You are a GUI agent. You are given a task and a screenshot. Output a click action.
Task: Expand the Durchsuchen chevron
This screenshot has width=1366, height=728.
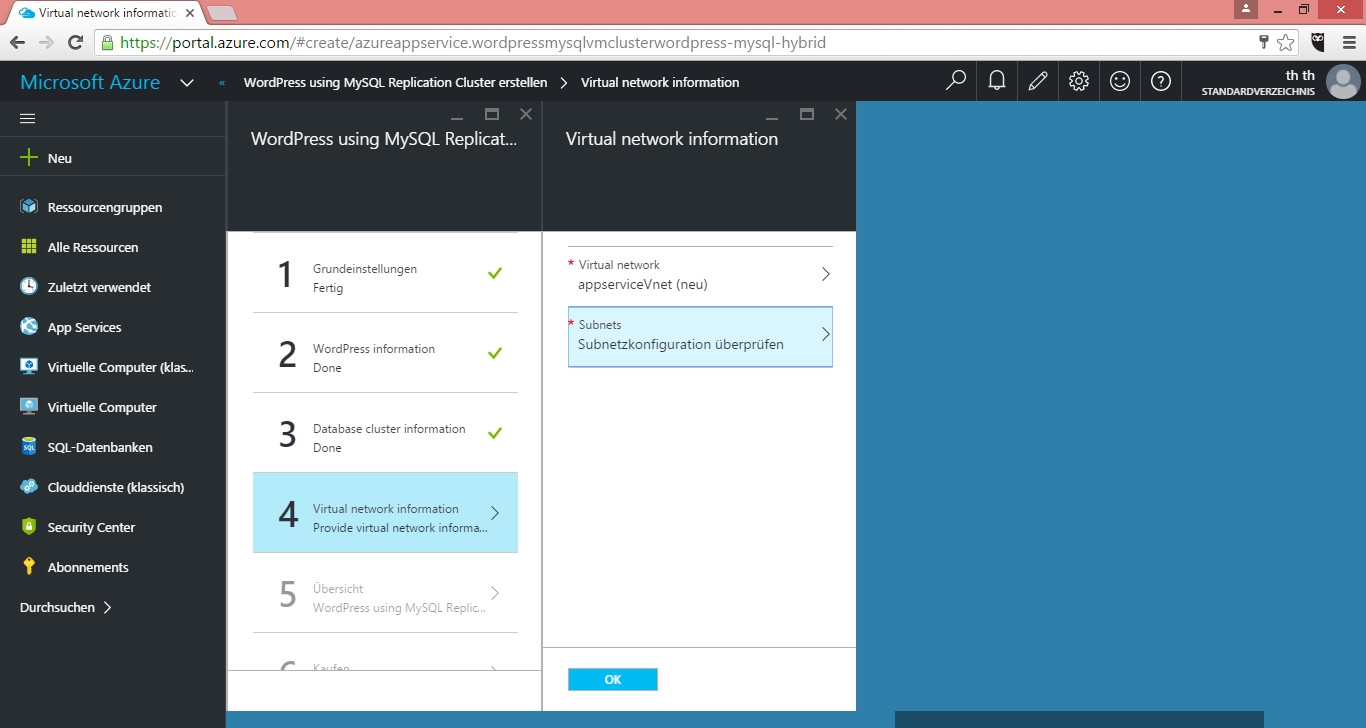pos(107,607)
